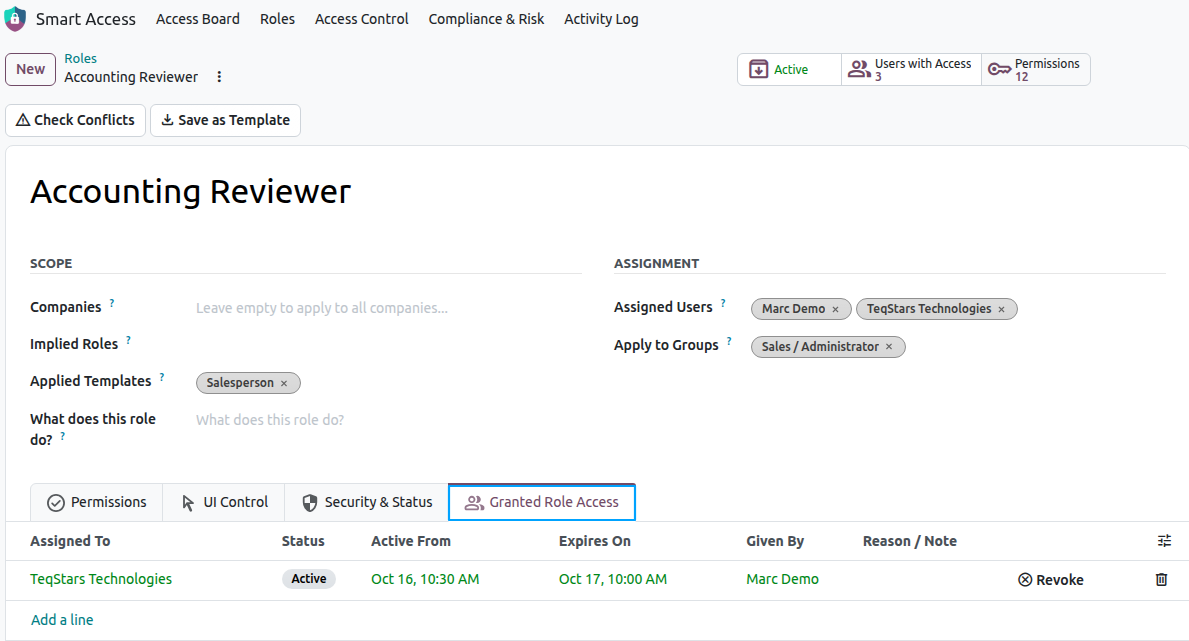Switch to the UI Control tab
This screenshot has height=641, width=1189.
tap(224, 502)
